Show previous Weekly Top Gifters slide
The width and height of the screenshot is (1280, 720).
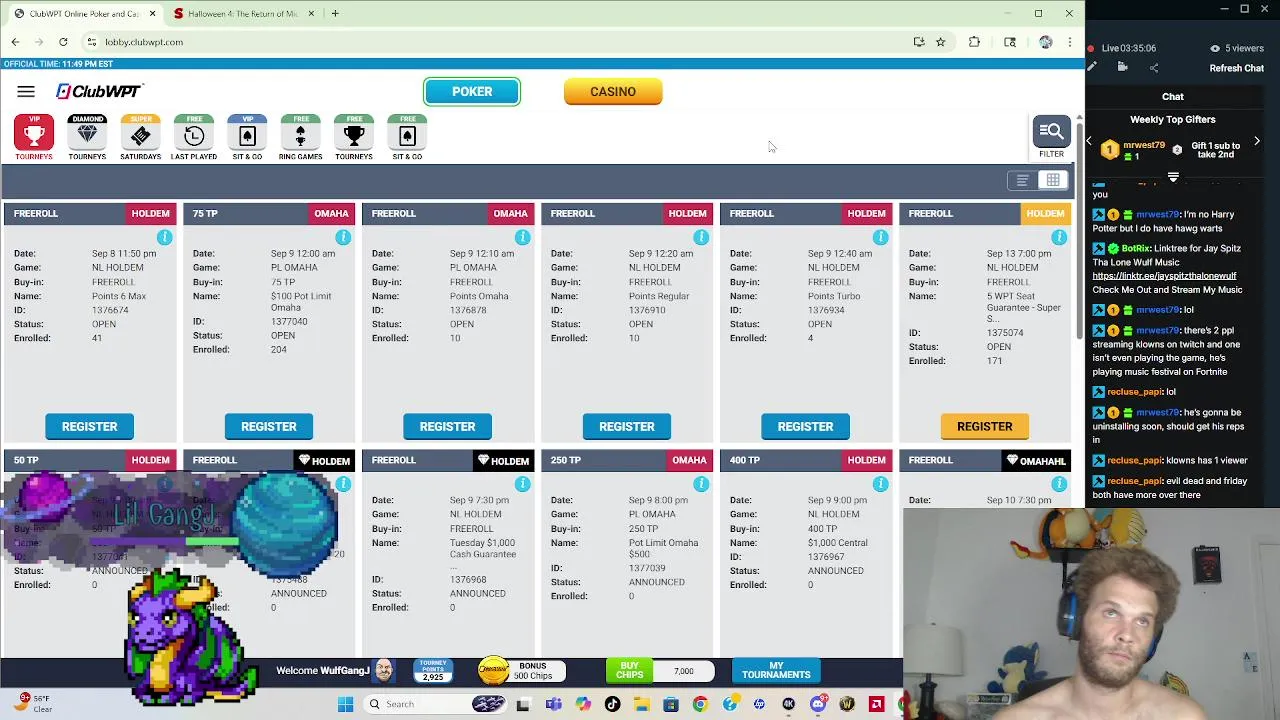(1089, 142)
